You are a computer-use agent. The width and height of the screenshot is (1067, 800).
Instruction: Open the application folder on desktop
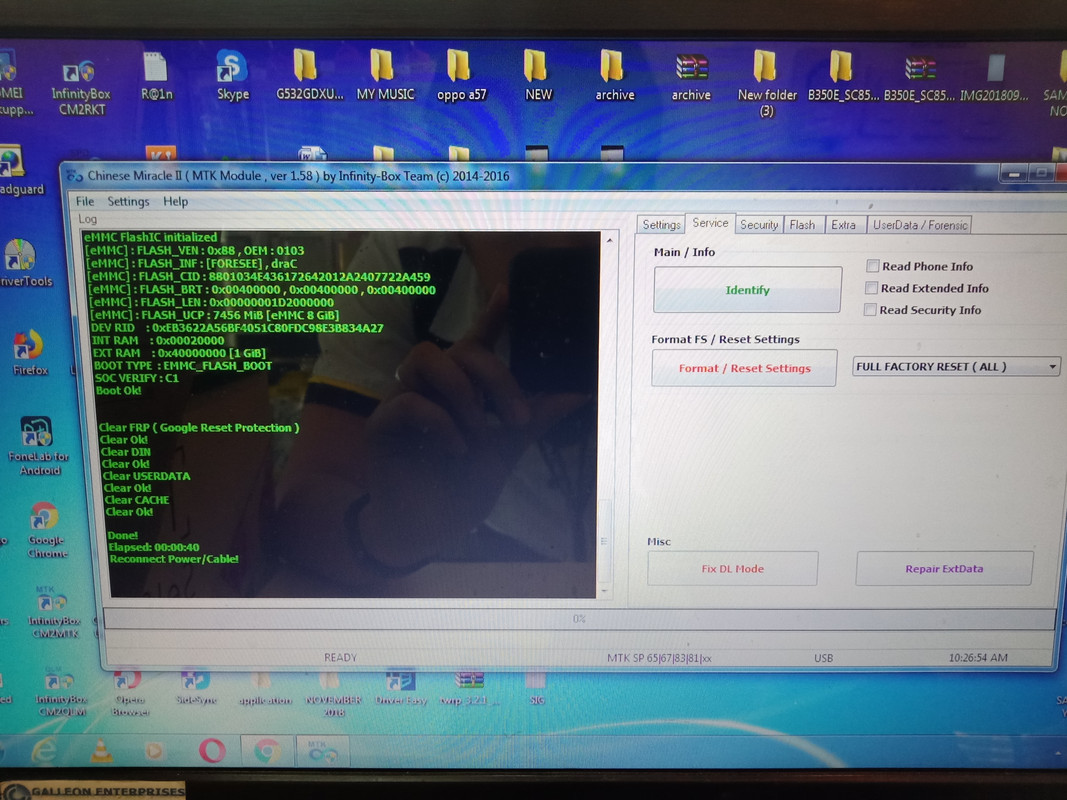265,688
